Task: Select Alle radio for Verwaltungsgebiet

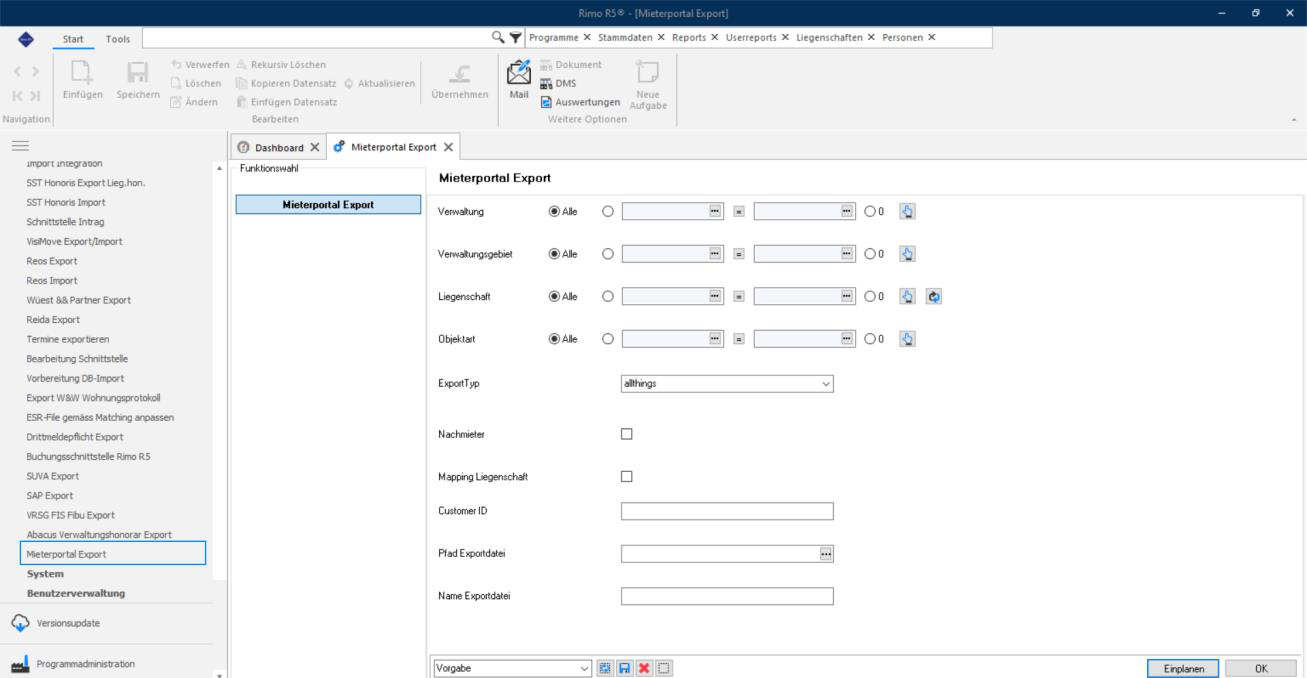Action: point(555,254)
